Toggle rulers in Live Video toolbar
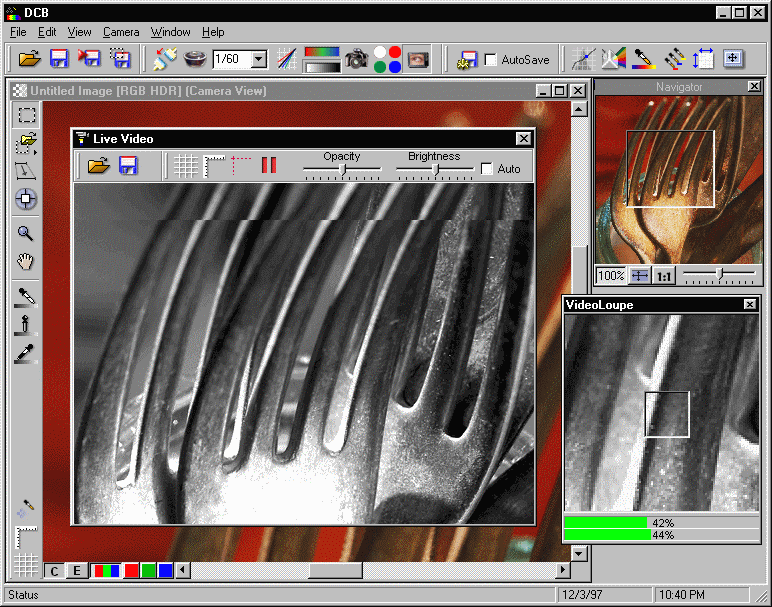Viewport: 772px width, 607px height. pos(214,166)
